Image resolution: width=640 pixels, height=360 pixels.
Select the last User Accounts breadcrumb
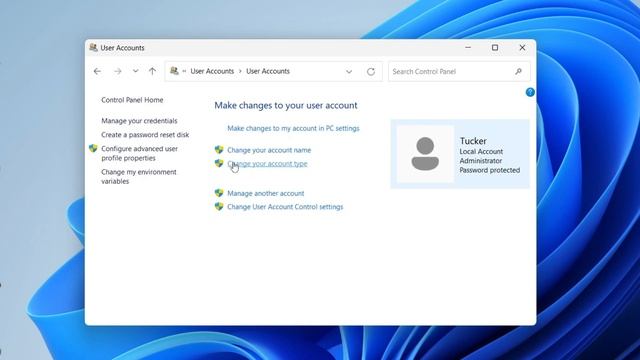268,71
